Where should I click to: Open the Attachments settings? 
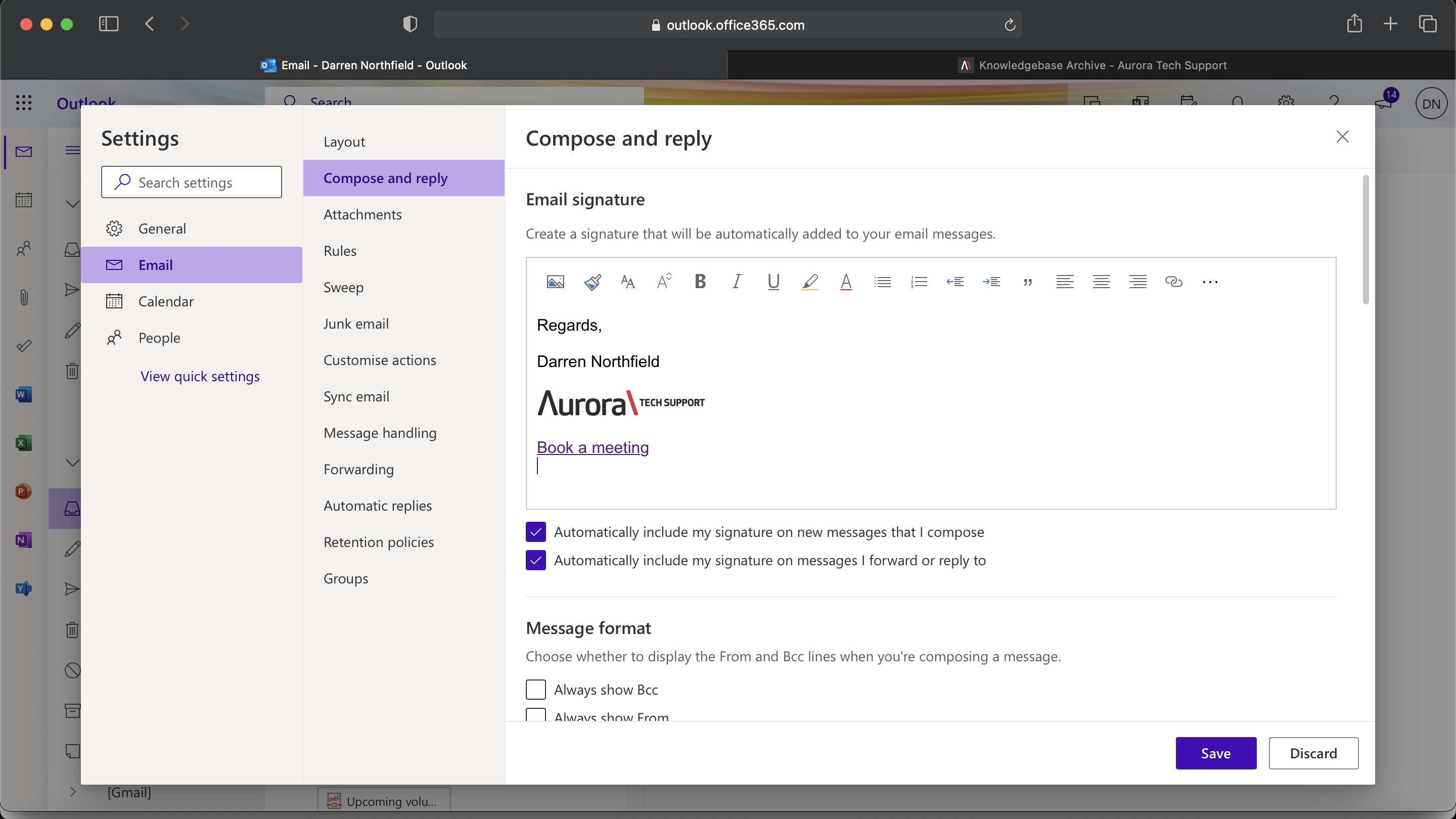point(363,214)
